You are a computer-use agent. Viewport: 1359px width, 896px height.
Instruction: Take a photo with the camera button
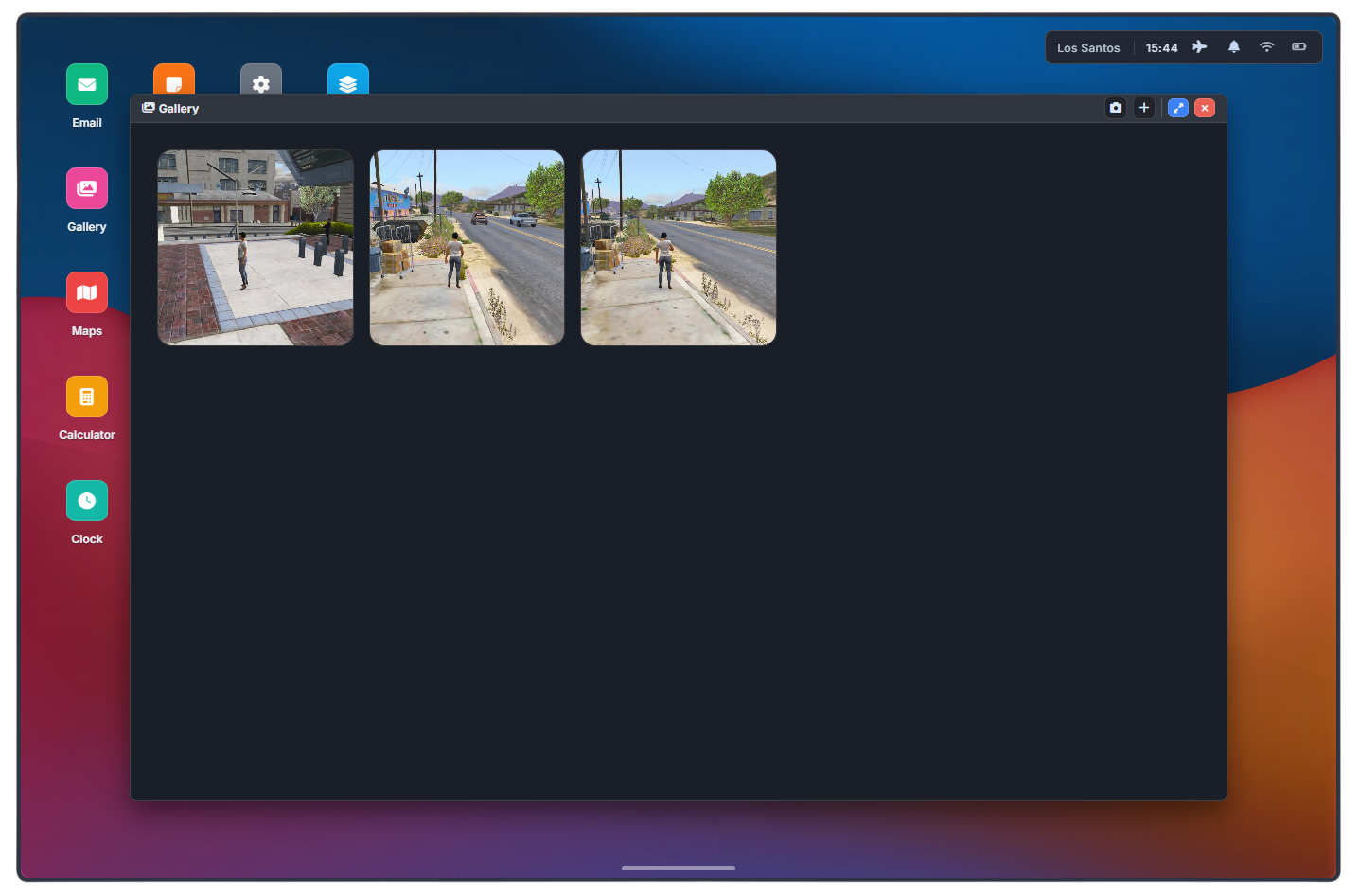click(x=1116, y=108)
